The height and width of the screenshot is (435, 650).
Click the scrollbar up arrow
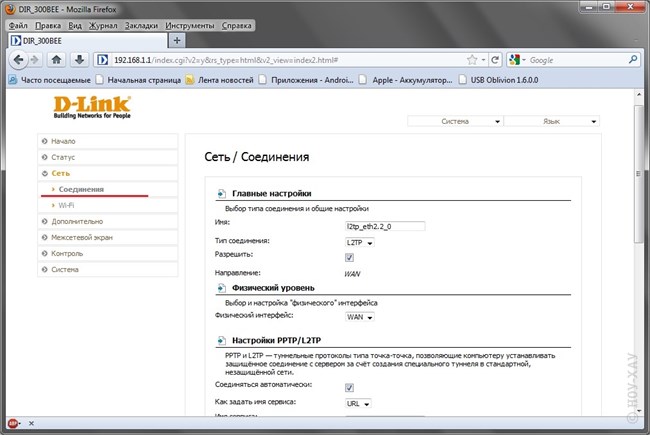click(638, 95)
